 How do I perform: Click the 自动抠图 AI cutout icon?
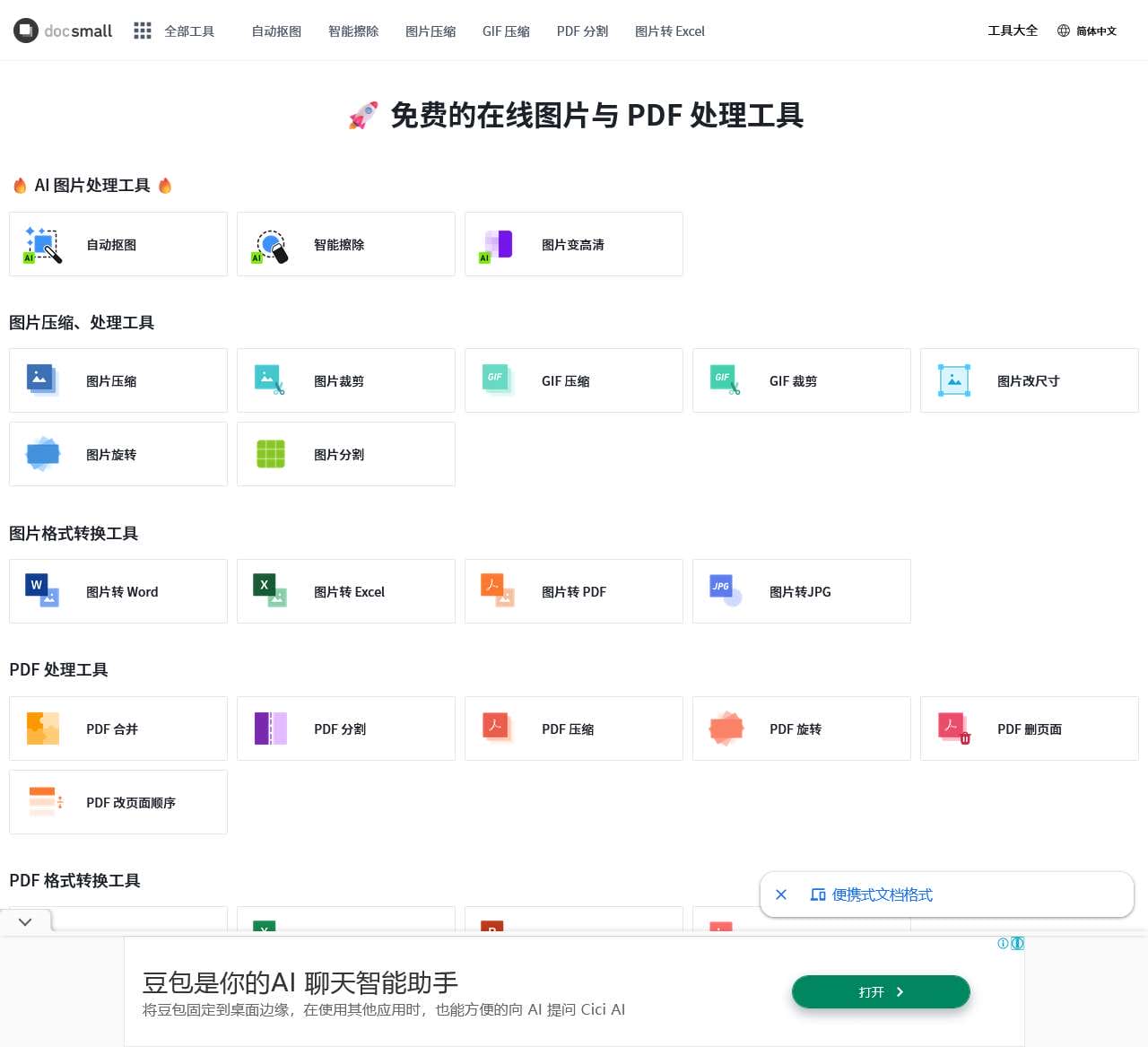coord(42,245)
